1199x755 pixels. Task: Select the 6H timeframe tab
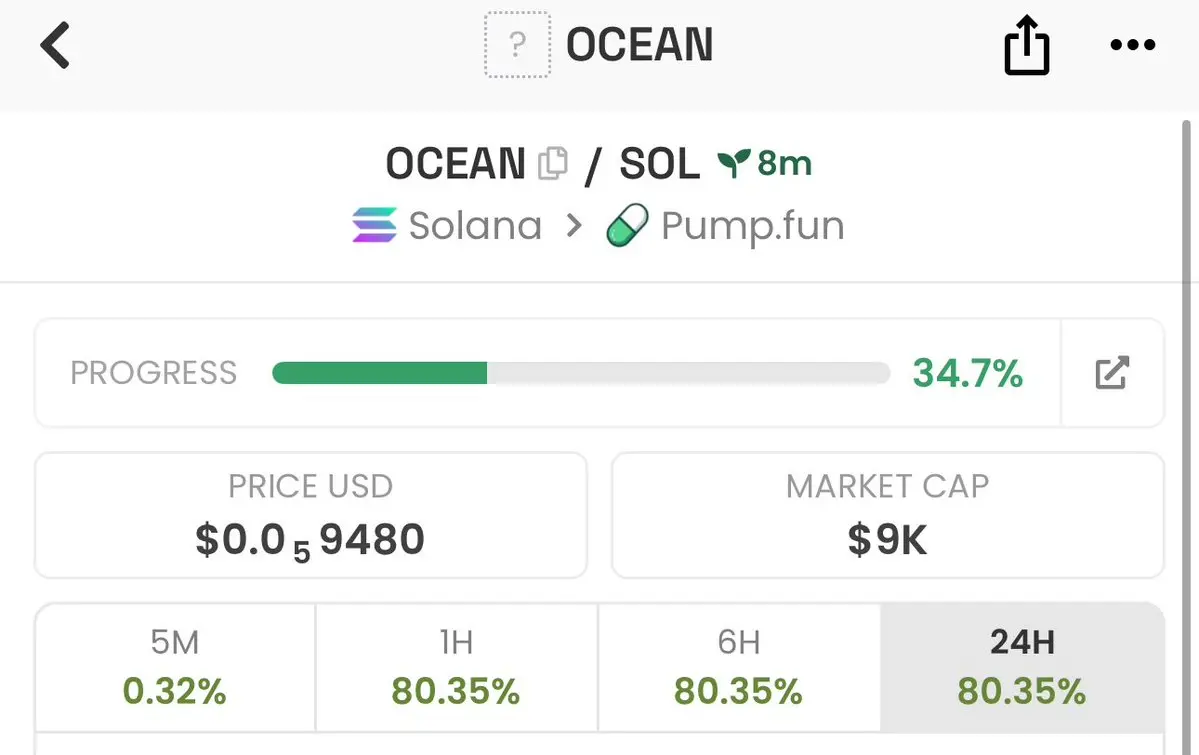[x=739, y=667]
